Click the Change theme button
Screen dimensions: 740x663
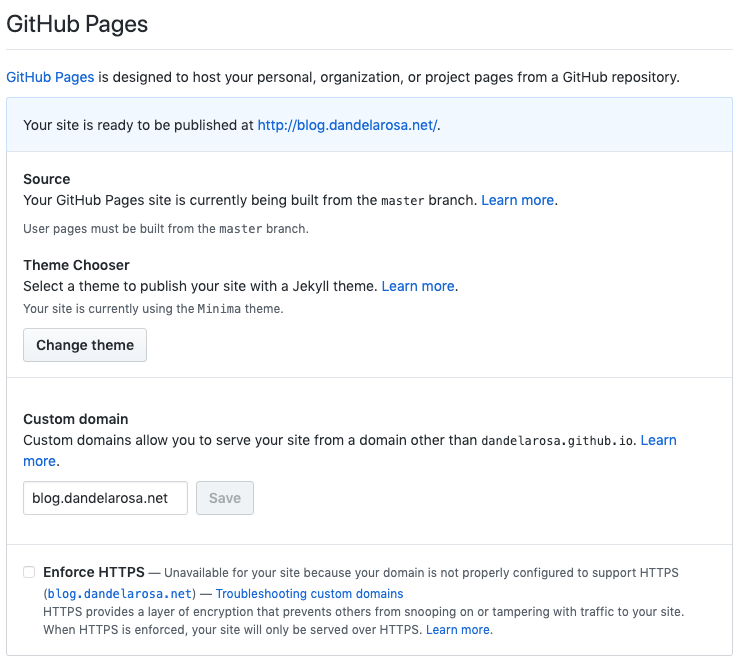[85, 345]
